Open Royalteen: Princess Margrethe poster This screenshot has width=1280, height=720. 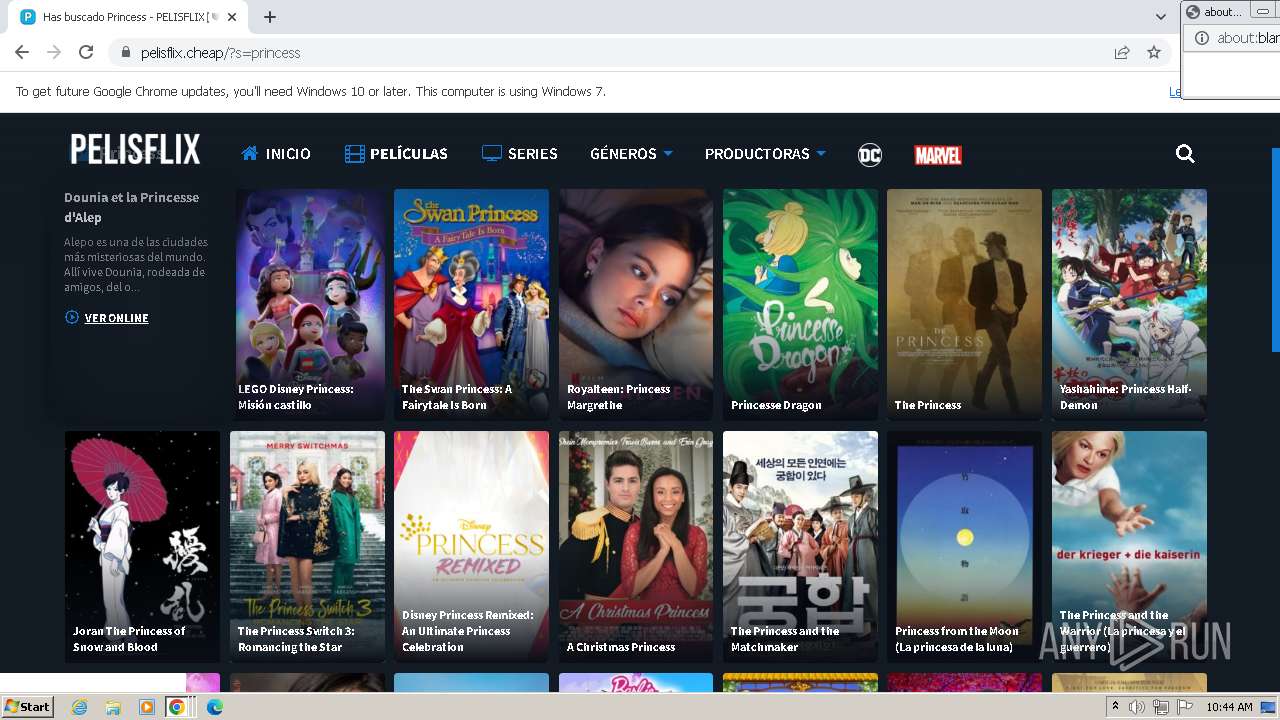pos(636,304)
